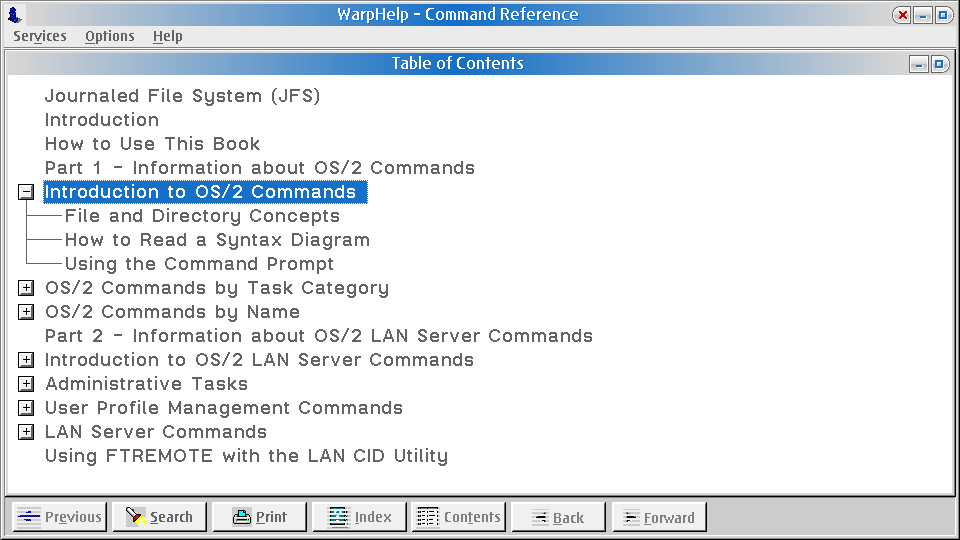
Task: Select OS/2 Commands by Task Category text
Action: tap(217, 288)
